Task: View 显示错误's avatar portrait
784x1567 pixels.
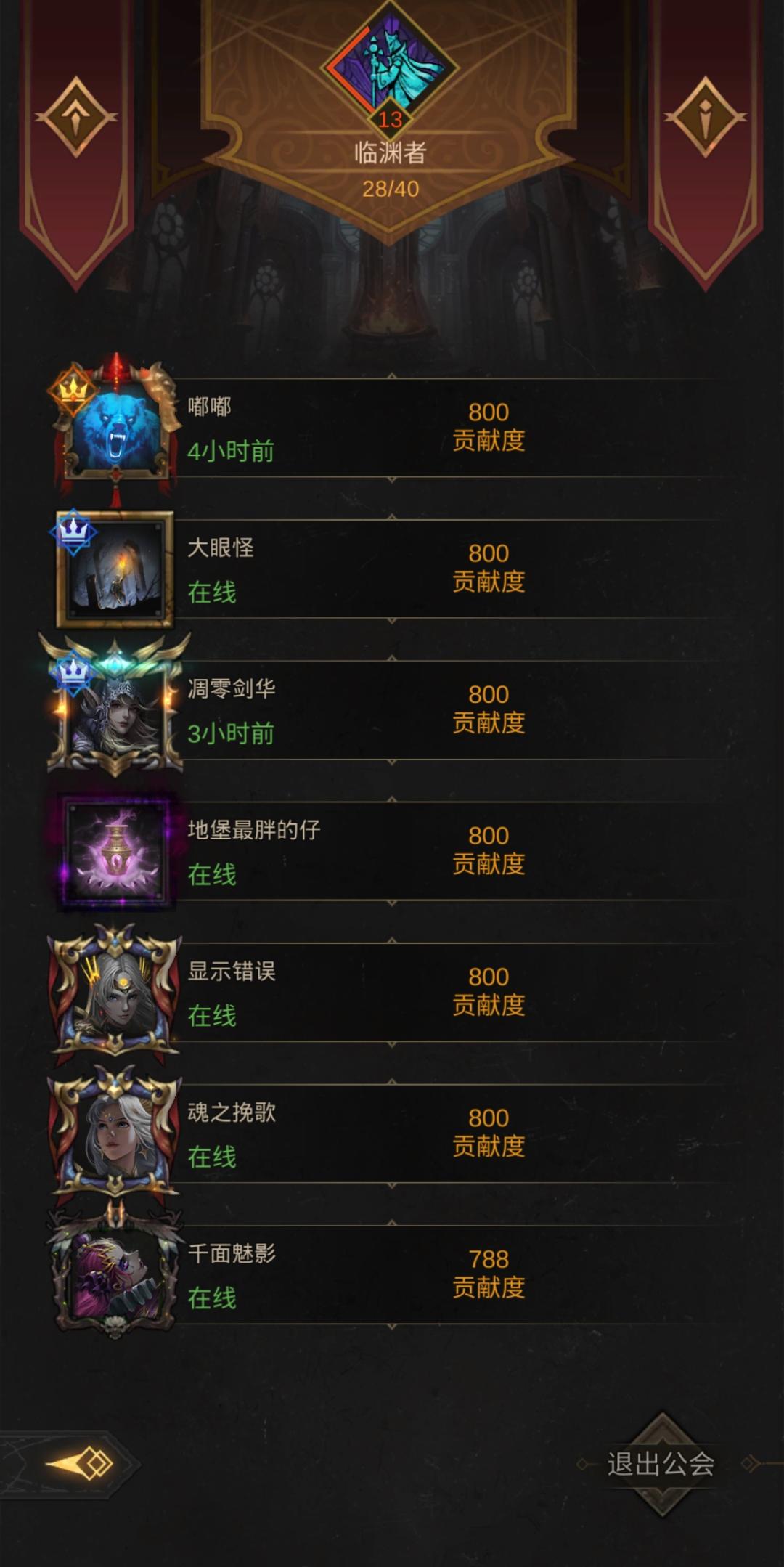Action: [115, 991]
